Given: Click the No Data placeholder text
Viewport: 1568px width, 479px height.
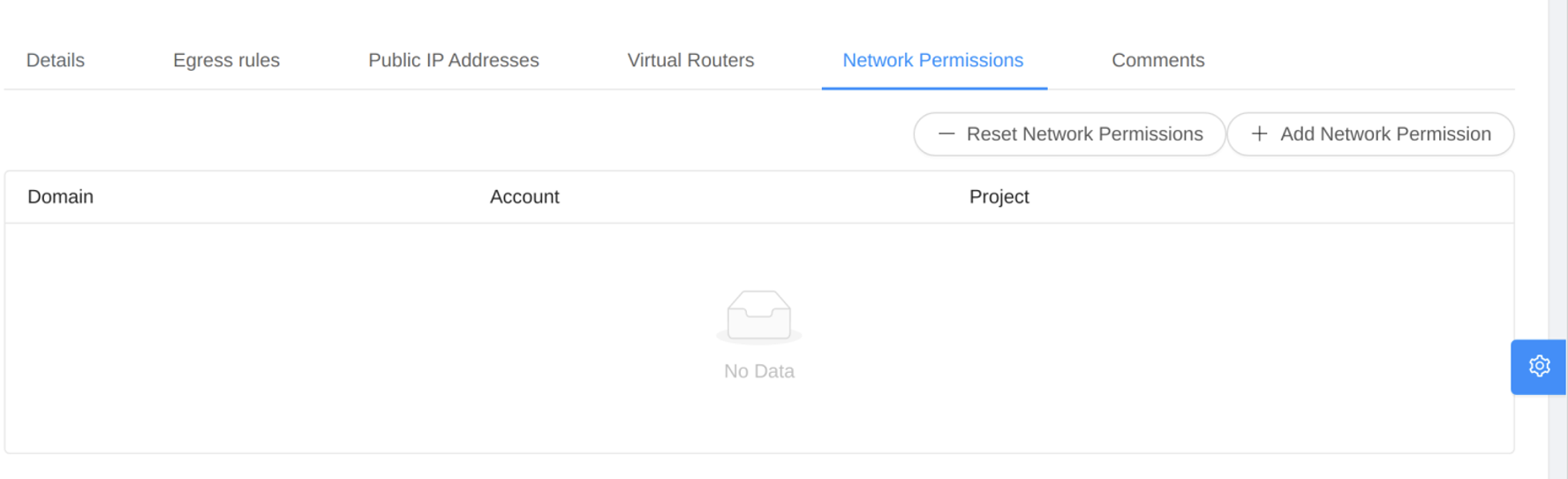Looking at the screenshot, I should 758,371.
